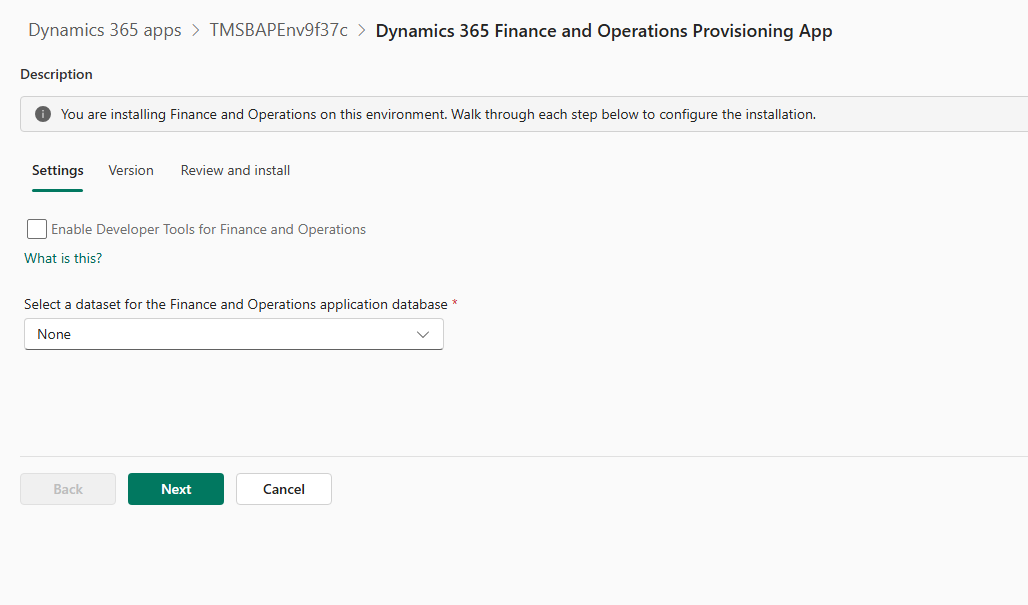
Task: Click the breadcrumb chevron after TMSBAPEnv9f37c
Action: click(x=362, y=31)
